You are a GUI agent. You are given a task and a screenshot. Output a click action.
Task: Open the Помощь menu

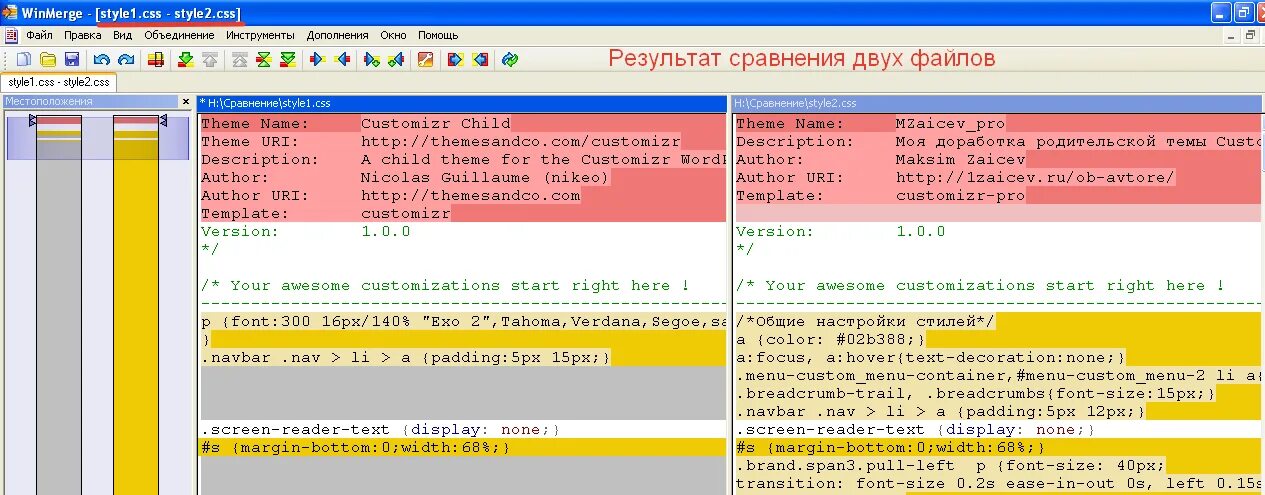[438, 35]
